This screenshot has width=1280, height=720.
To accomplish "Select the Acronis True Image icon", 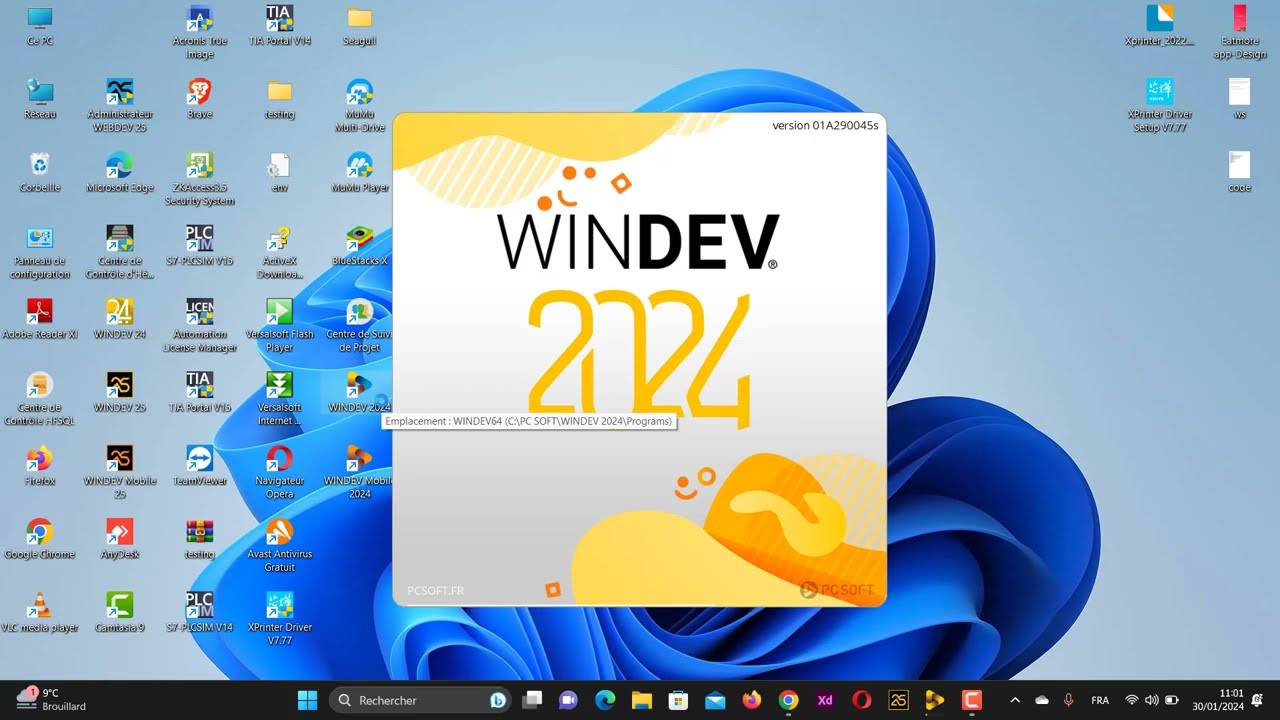I will (x=200, y=32).
